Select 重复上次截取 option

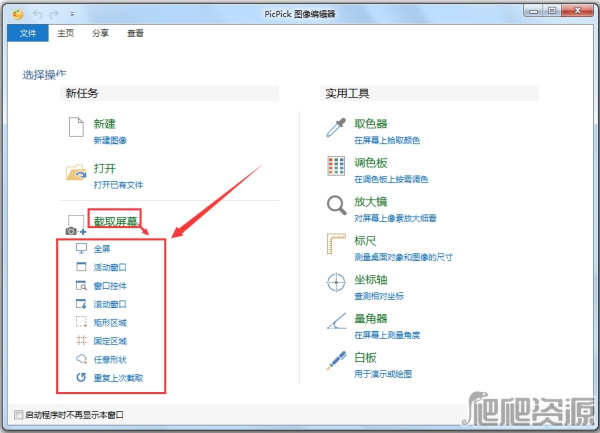click(x=118, y=378)
